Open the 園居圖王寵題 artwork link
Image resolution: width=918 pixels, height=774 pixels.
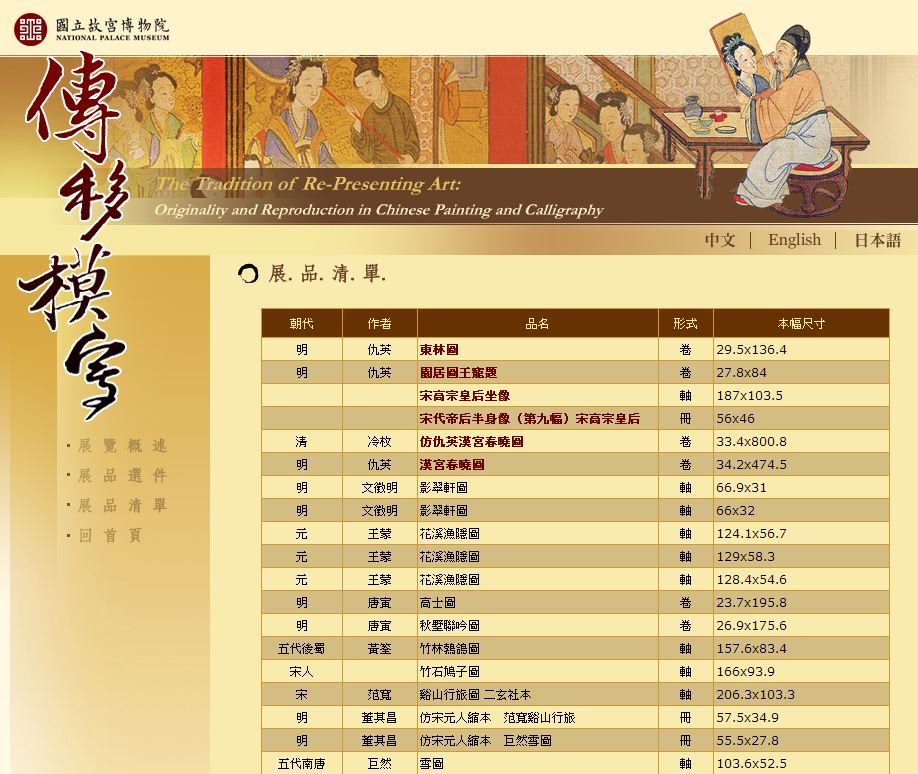click(x=458, y=373)
